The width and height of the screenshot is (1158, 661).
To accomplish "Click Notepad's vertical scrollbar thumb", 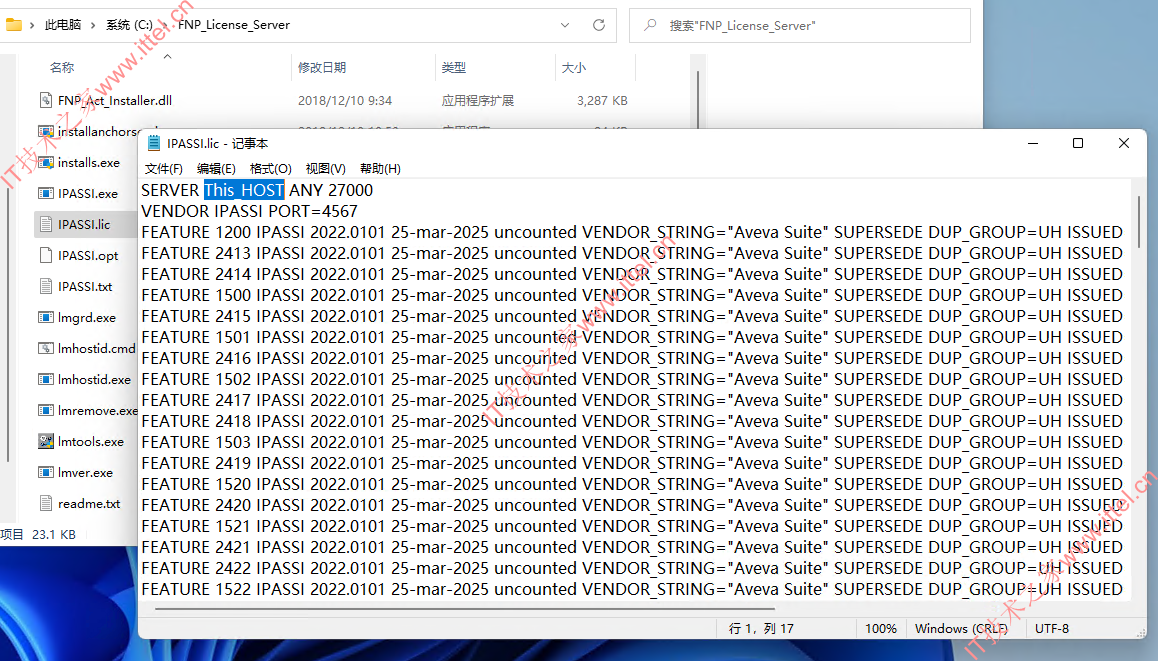I will [1138, 222].
